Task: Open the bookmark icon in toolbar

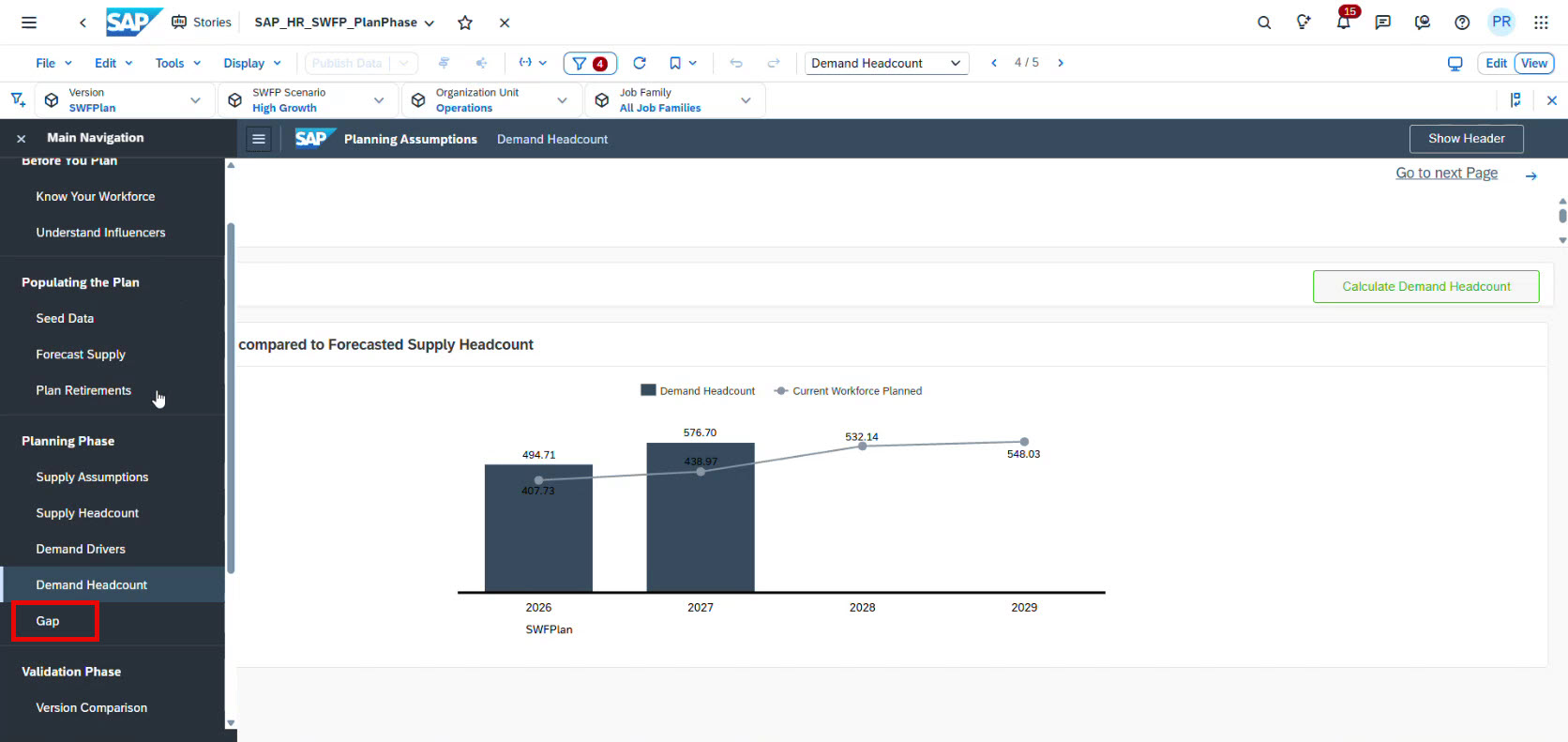Action: [x=675, y=63]
